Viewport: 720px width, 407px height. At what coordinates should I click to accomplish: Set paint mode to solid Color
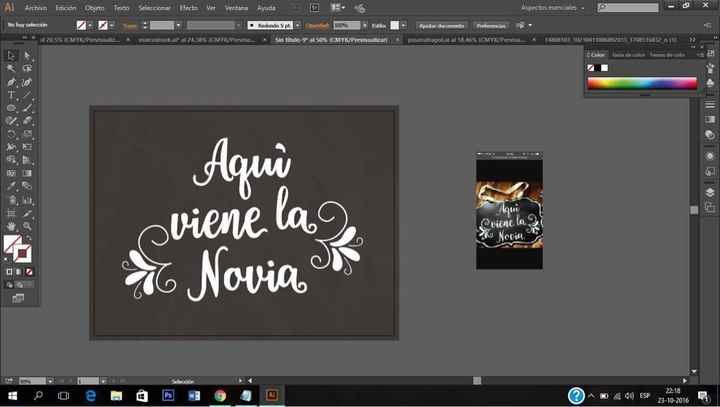coord(9,272)
